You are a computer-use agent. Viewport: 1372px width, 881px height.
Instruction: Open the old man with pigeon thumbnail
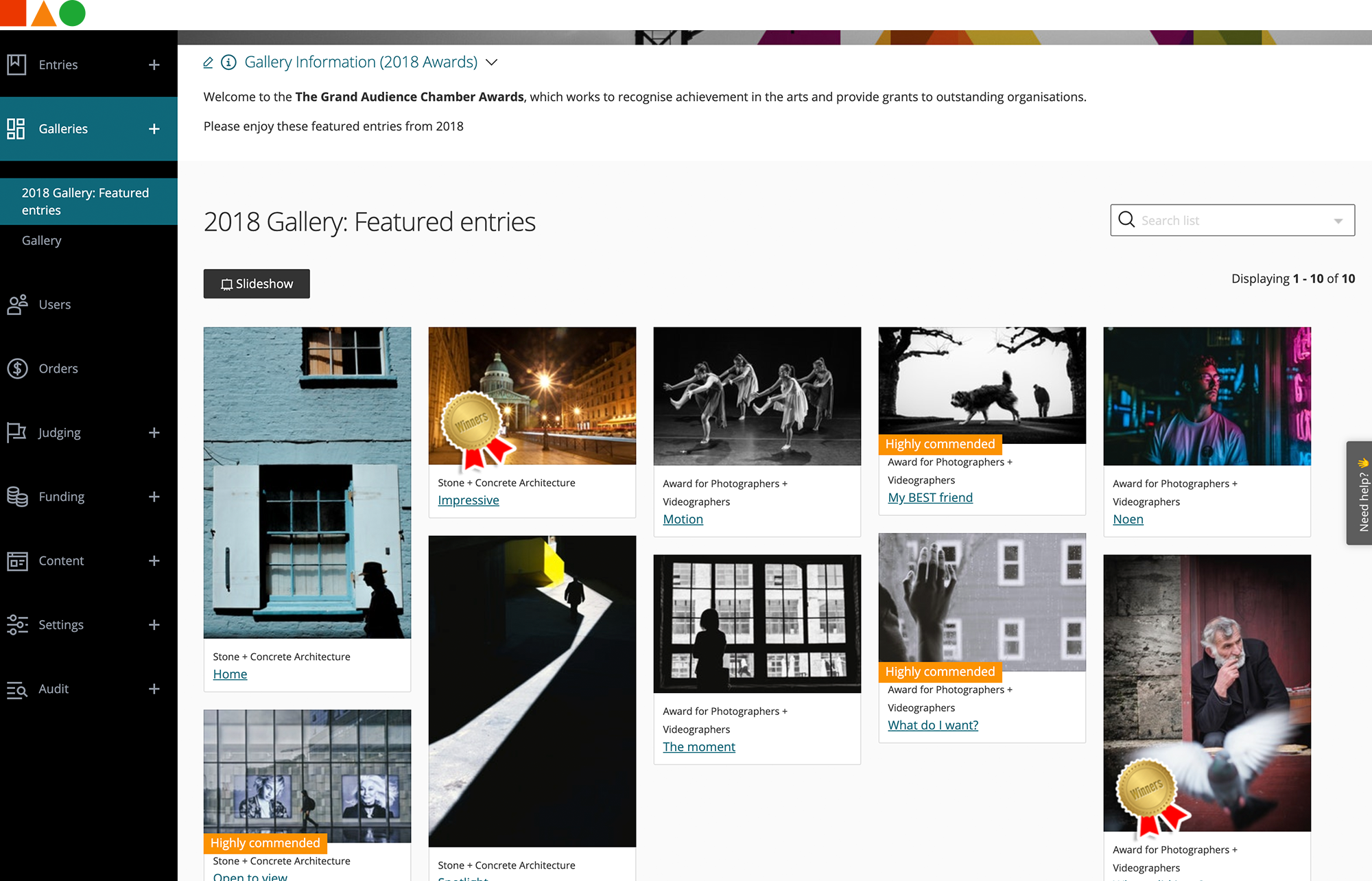tap(1207, 693)
